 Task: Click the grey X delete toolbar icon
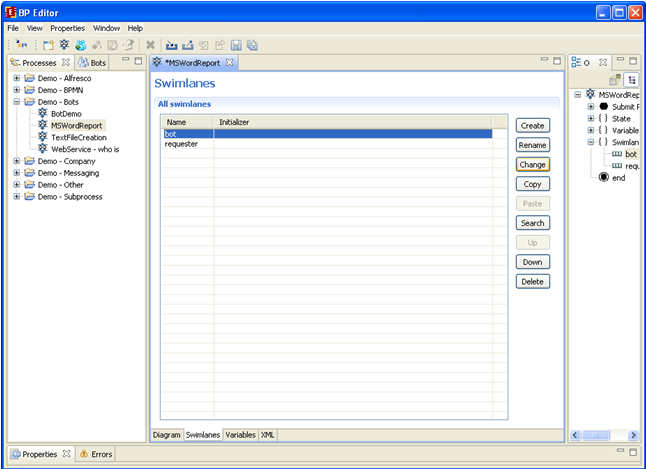pos(150,45)
